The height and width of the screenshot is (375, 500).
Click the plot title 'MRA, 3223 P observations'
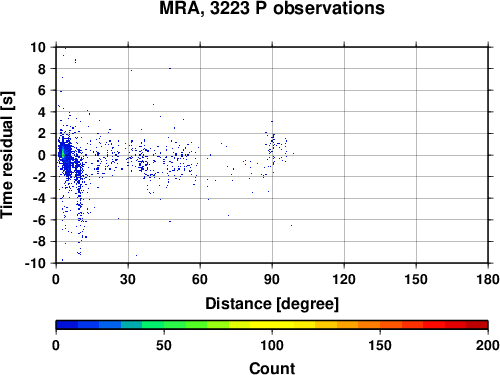point(272,8)
